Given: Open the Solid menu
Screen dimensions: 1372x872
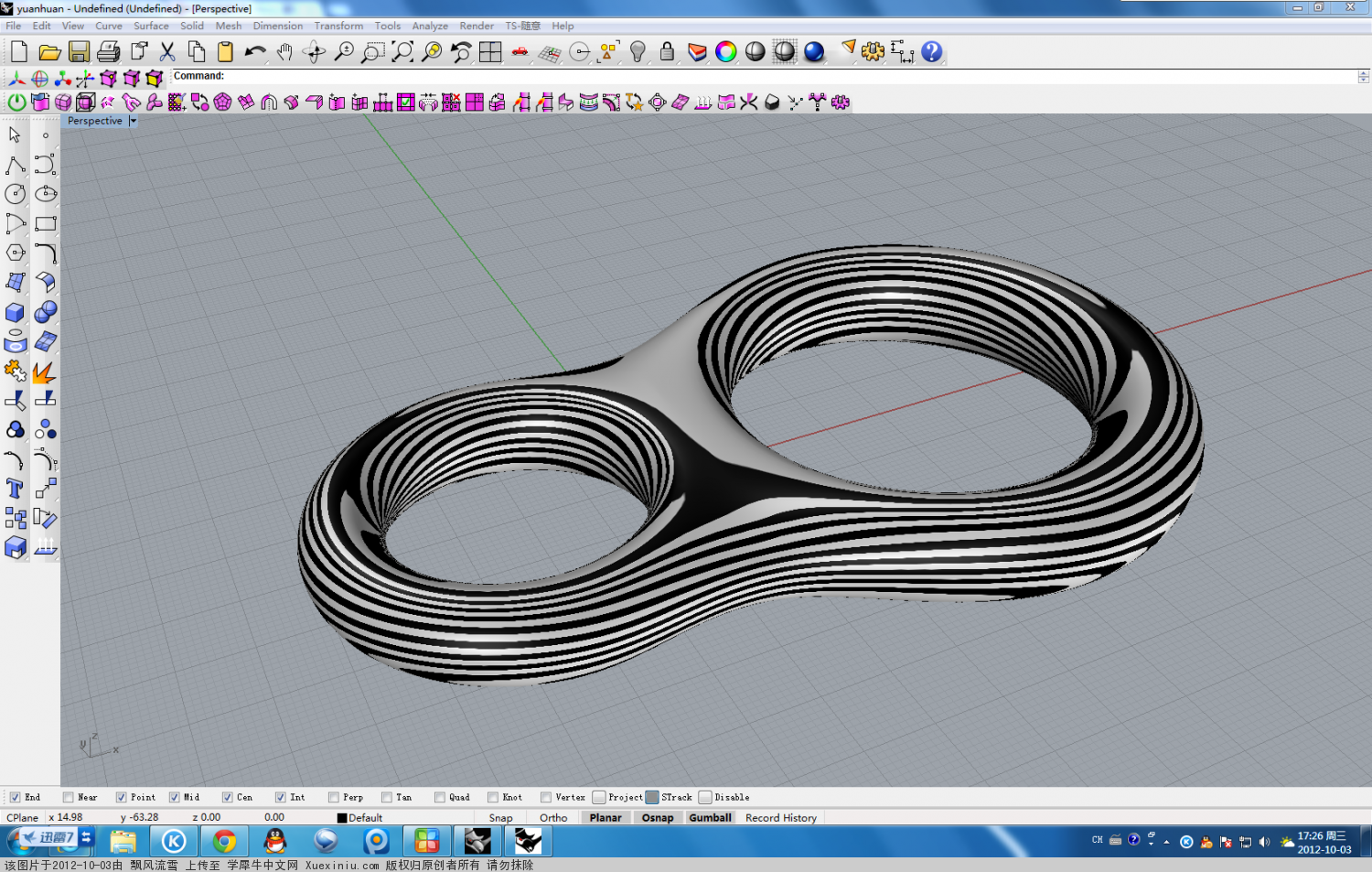Looking at the screenshot, I should (192, 26).
